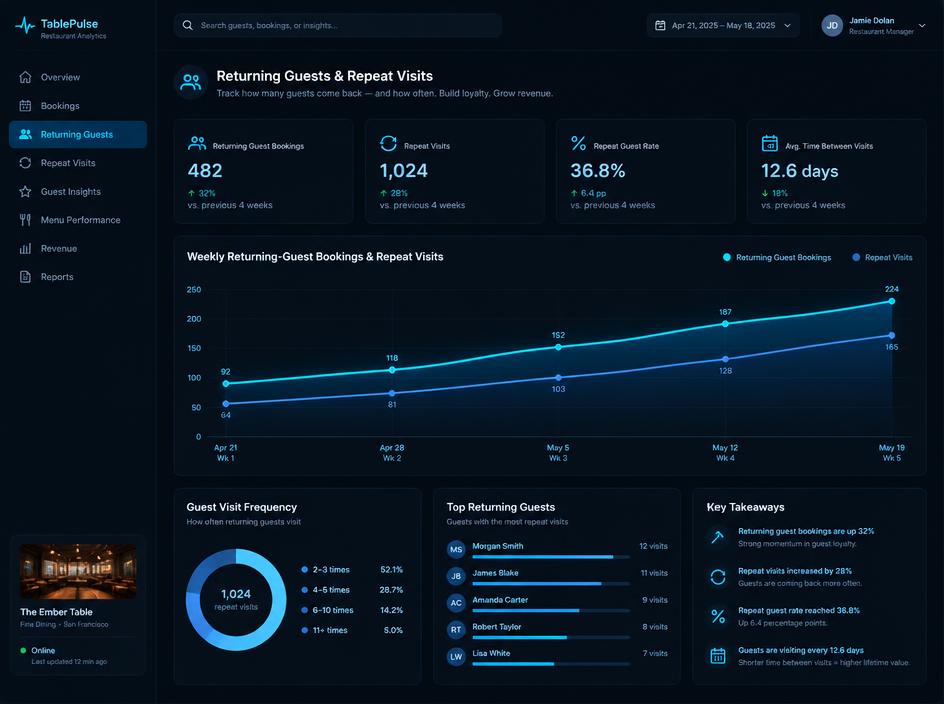Click the AC avatar for Amanda Carter
This screenshot has width=944, height=704.
coord(456,603)
